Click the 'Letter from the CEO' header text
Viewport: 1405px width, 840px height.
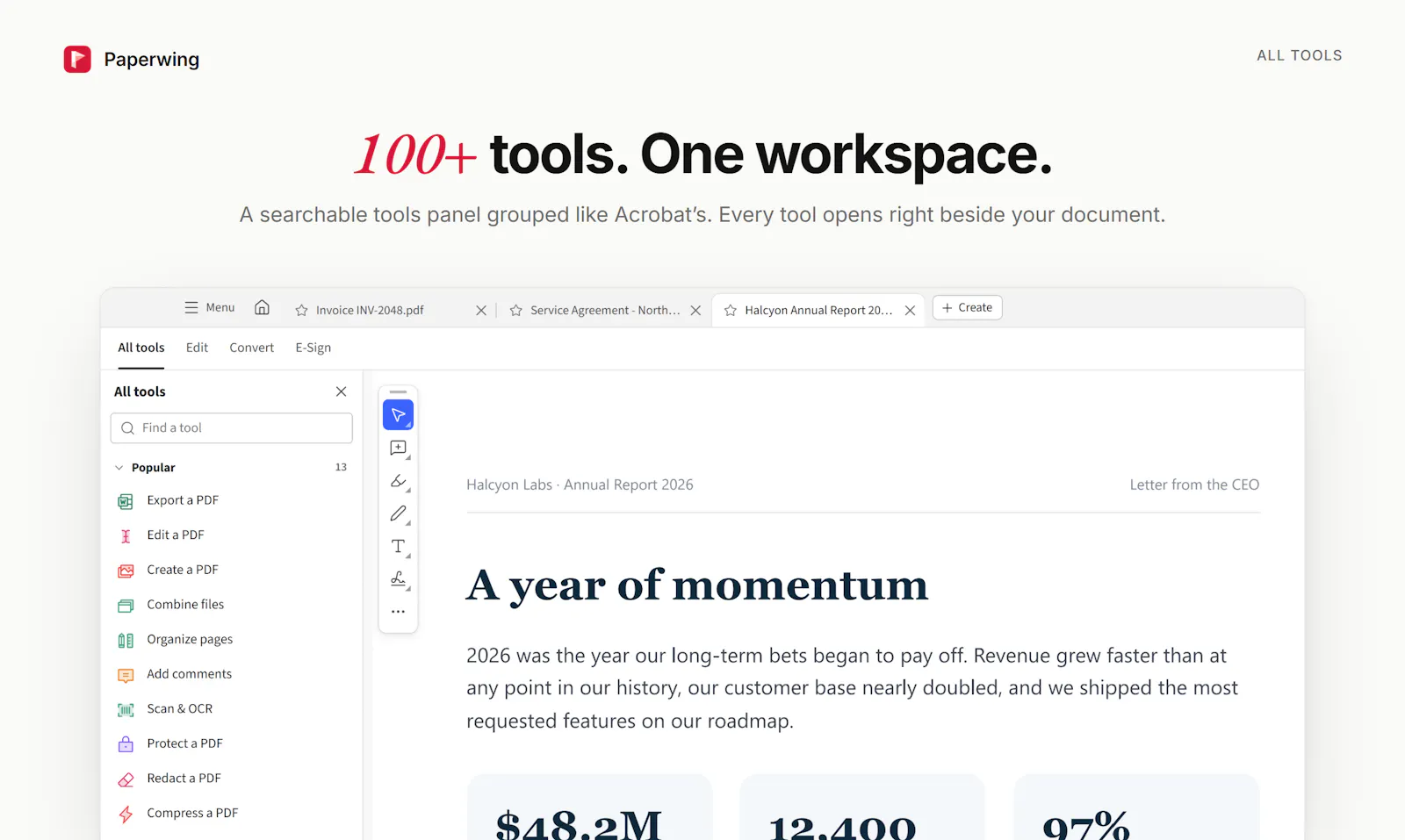(1194, 485)
